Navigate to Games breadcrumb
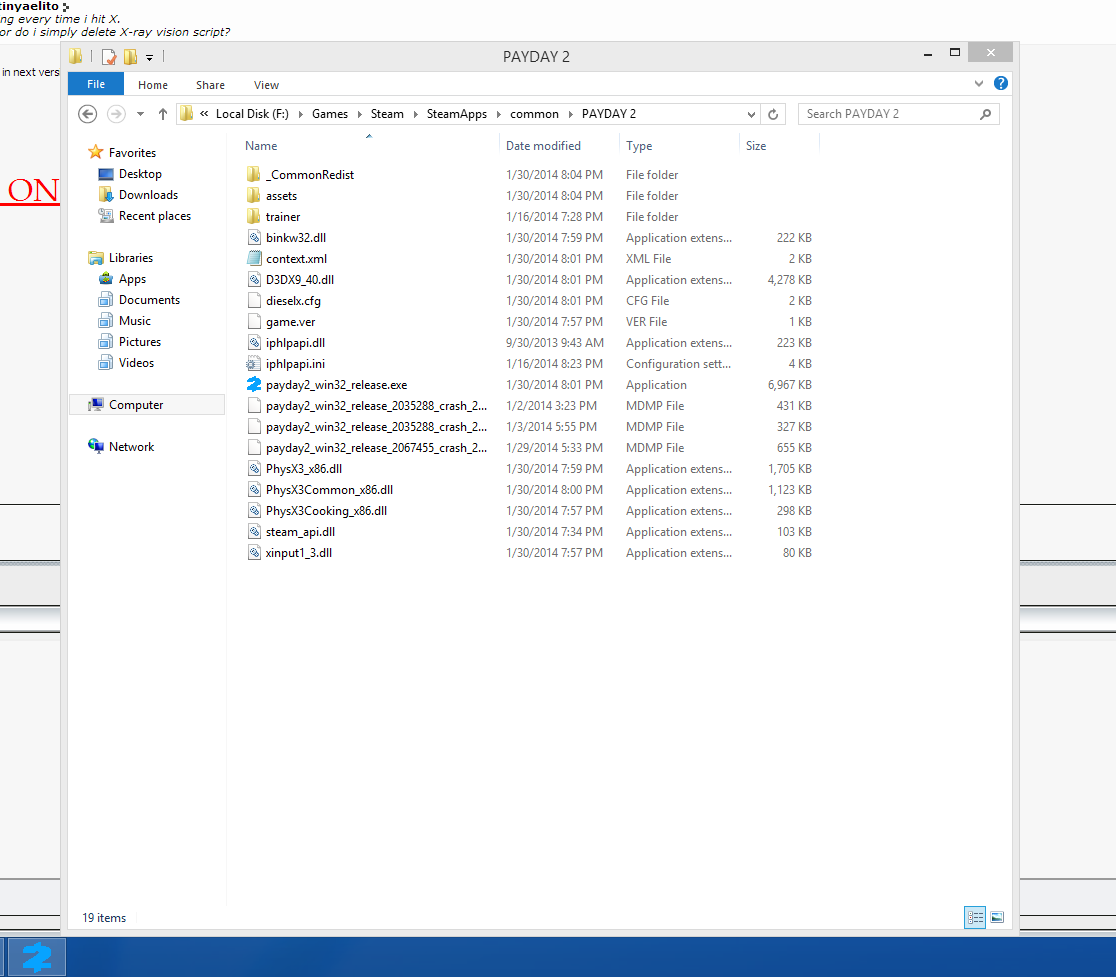Screen dimensions: 1116x977 [330, 114]
